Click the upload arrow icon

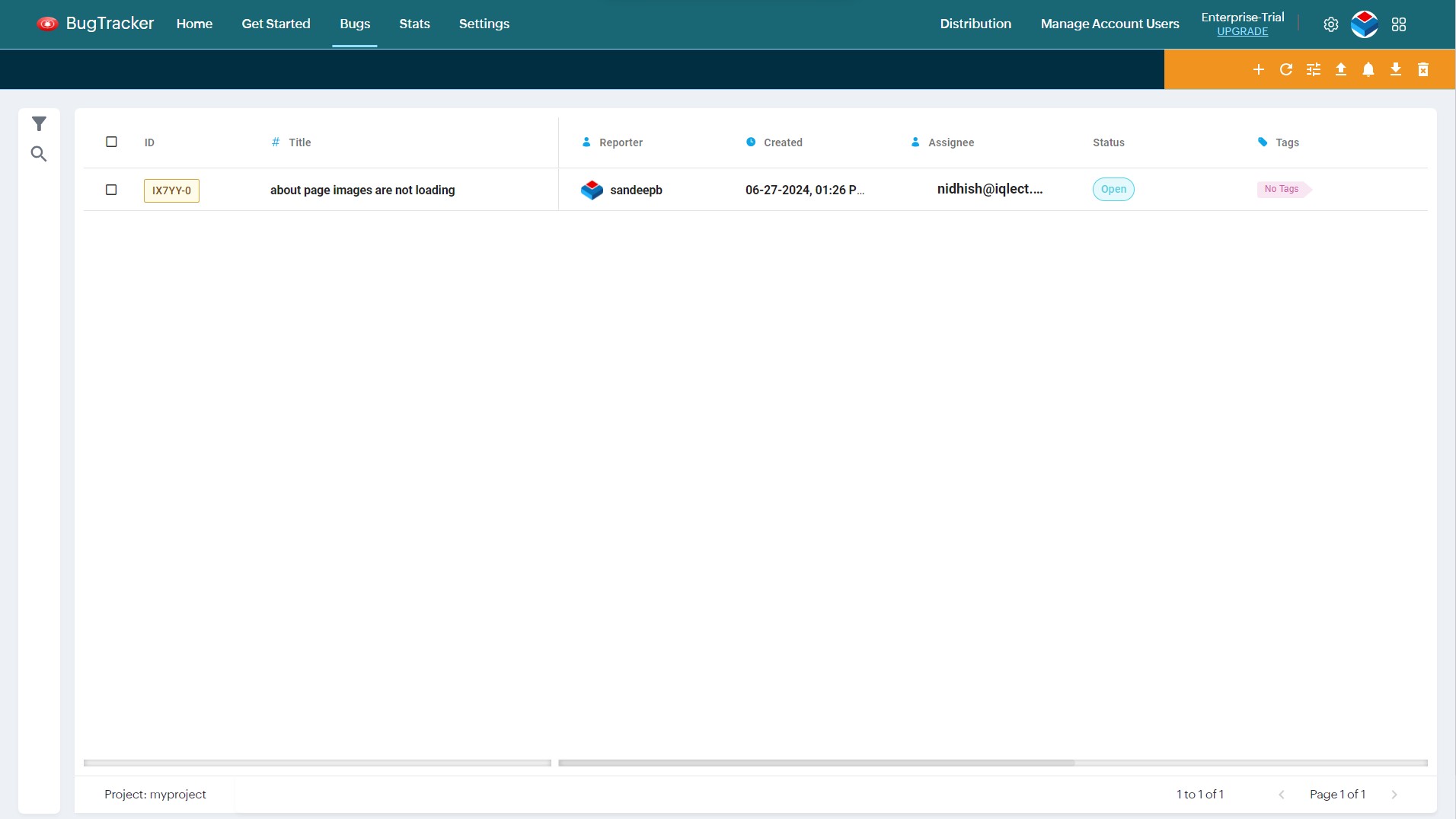click(1341, 69)
